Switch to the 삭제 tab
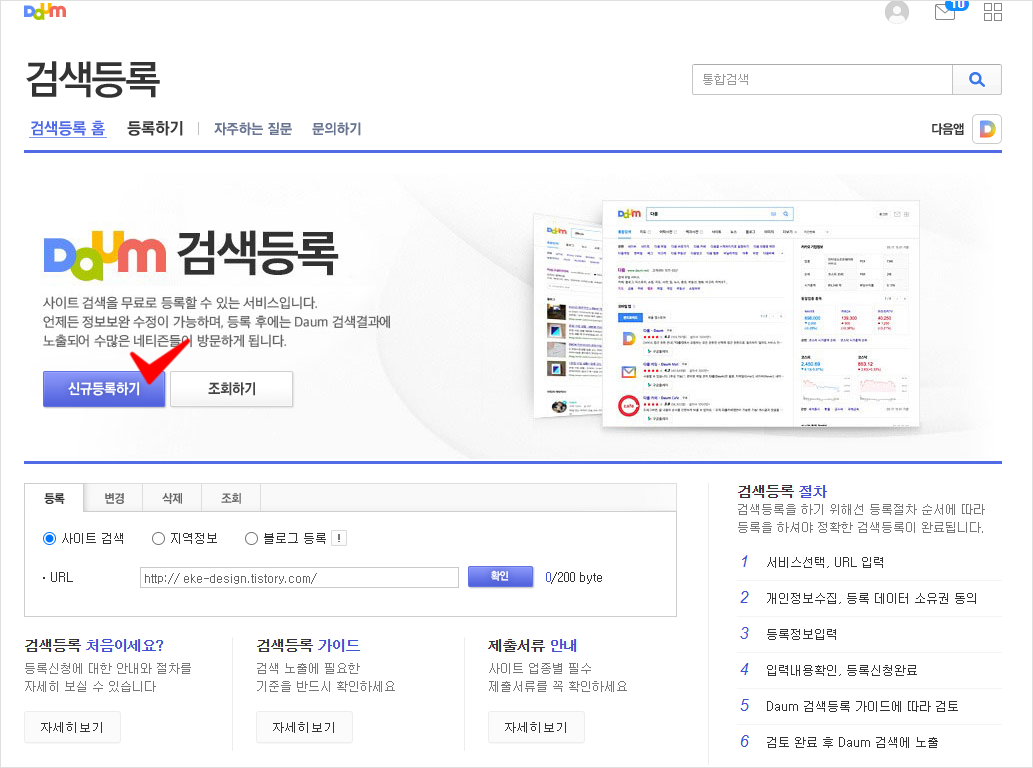The width and height of the screenshot is (1033, 768). [173, 498]
